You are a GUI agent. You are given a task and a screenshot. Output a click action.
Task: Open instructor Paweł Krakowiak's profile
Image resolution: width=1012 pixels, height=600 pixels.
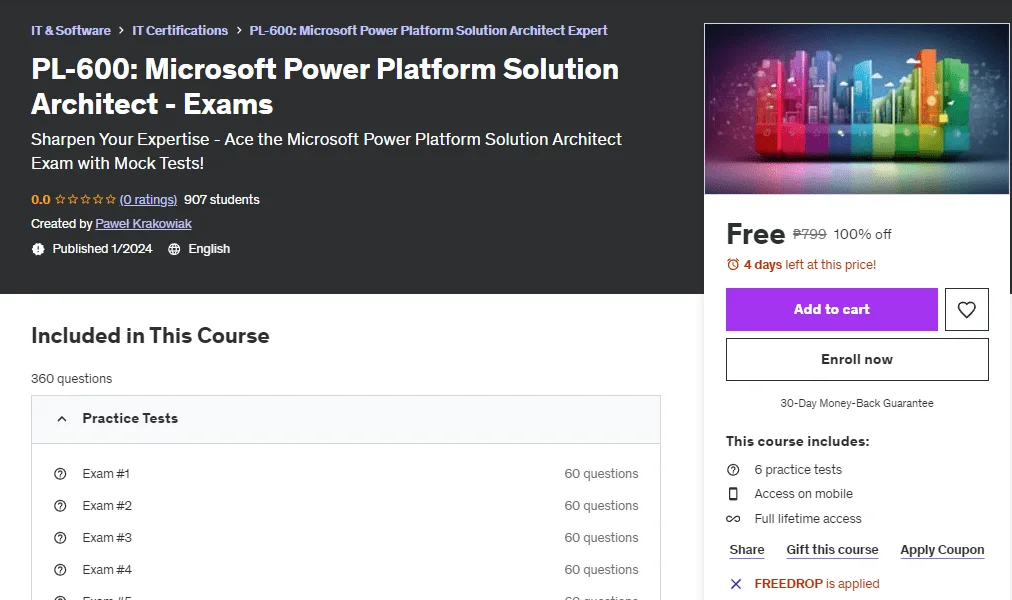143,224
